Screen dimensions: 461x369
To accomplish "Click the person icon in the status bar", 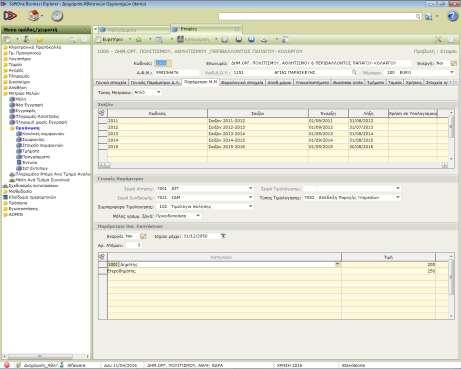I will pyautogui.click(x=62, y=365).
